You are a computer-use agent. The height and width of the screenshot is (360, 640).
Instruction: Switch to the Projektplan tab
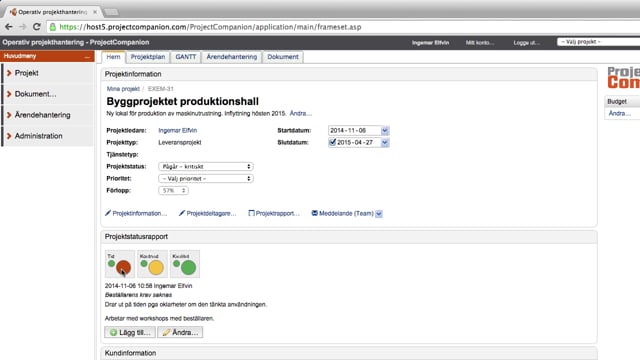tap(148, 57)
